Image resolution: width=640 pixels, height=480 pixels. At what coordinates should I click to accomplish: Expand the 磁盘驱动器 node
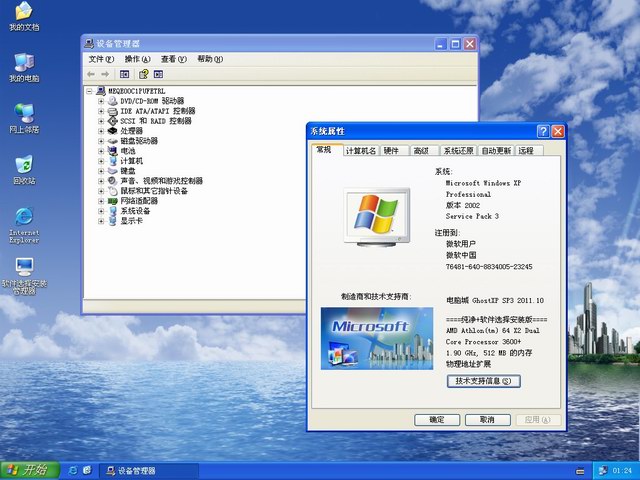pos(101,141)
